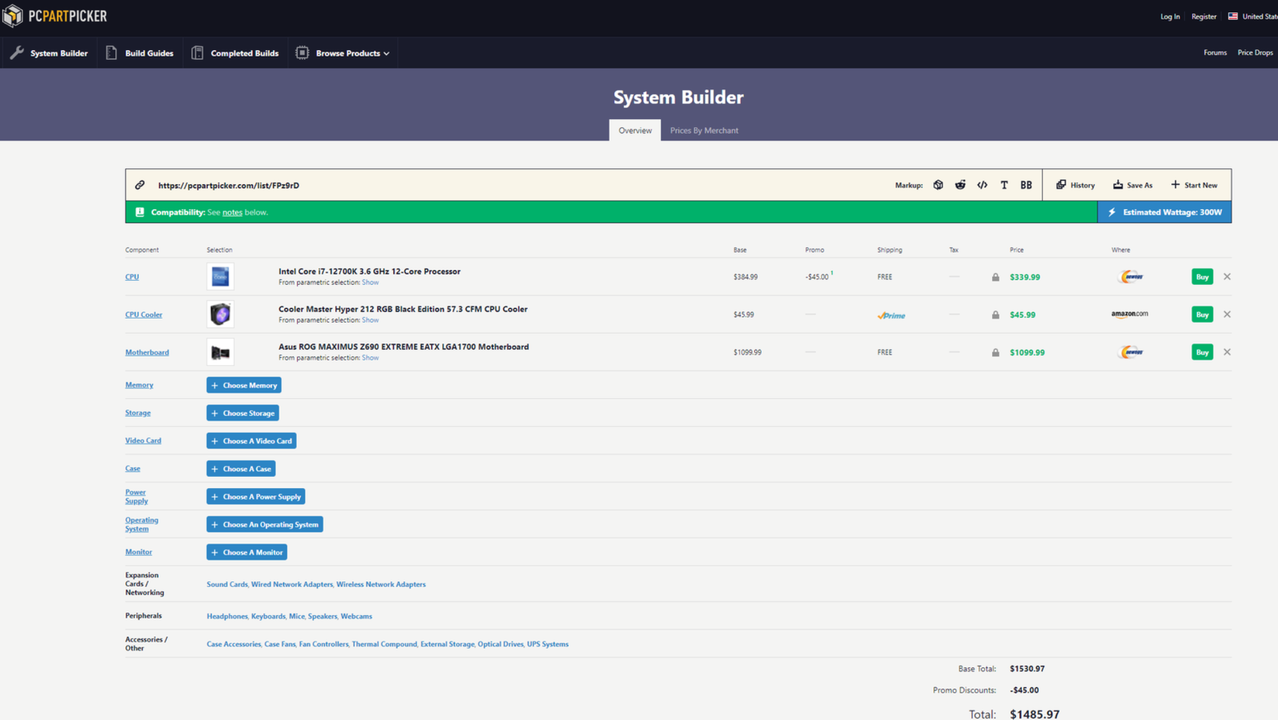Viewport: 1278px width, 720px height.
Task: Click the Newegg logo in the Motherboard row
Action: pos(1130,352)
